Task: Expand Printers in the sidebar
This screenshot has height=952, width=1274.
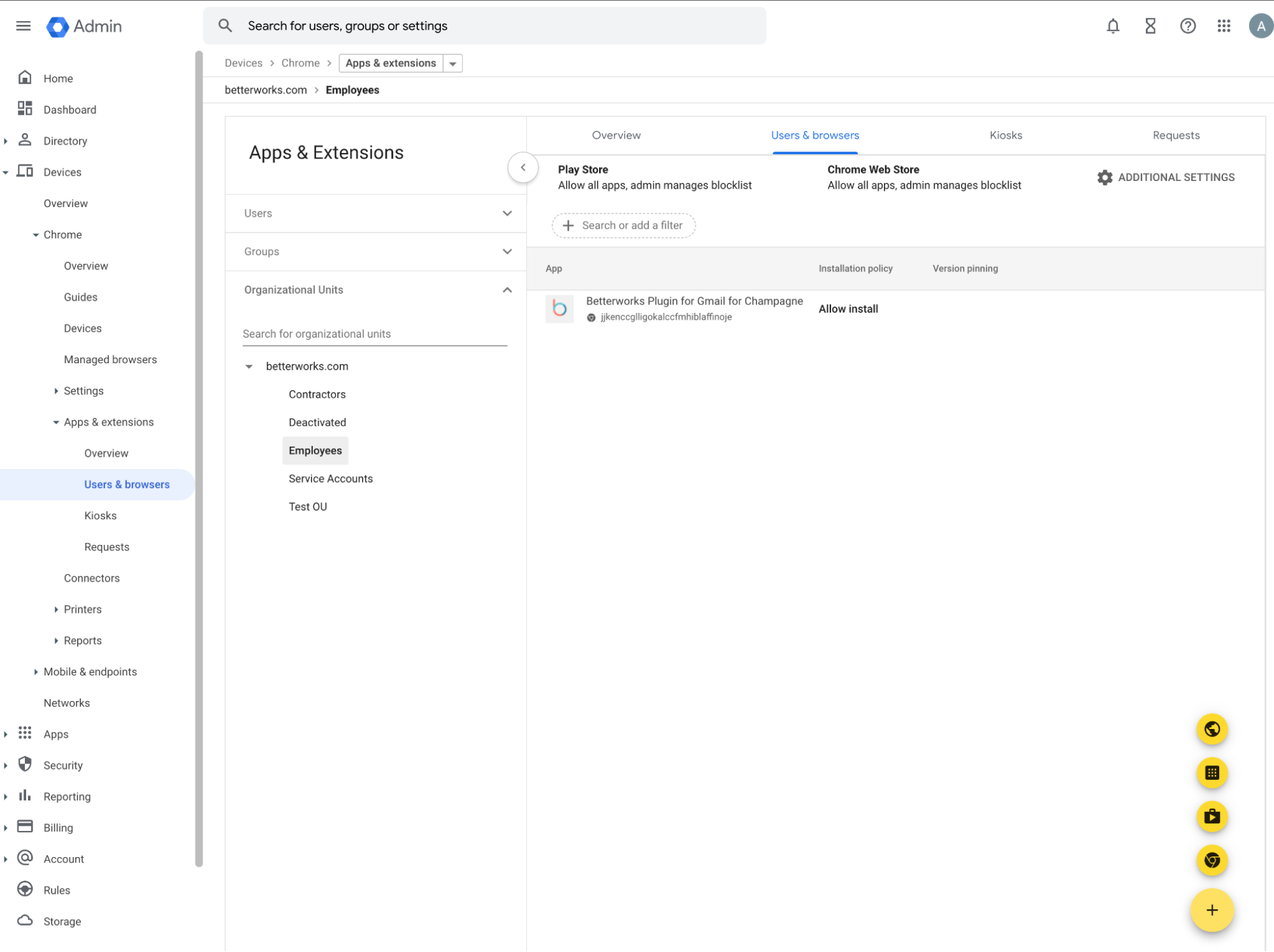Action: pos(56,609)
